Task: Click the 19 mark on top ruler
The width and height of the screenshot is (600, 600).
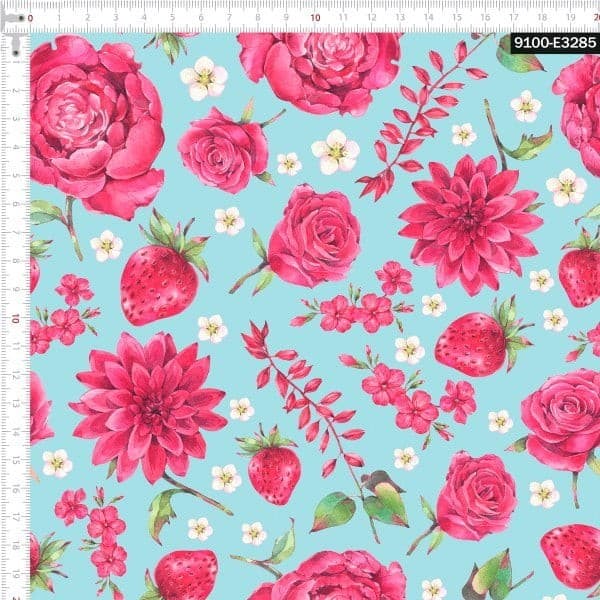Action: click(571, 18)
